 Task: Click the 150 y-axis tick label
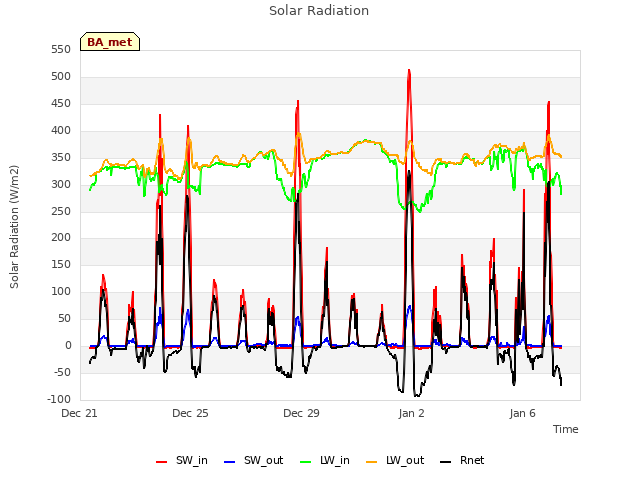tap(61, 264)
